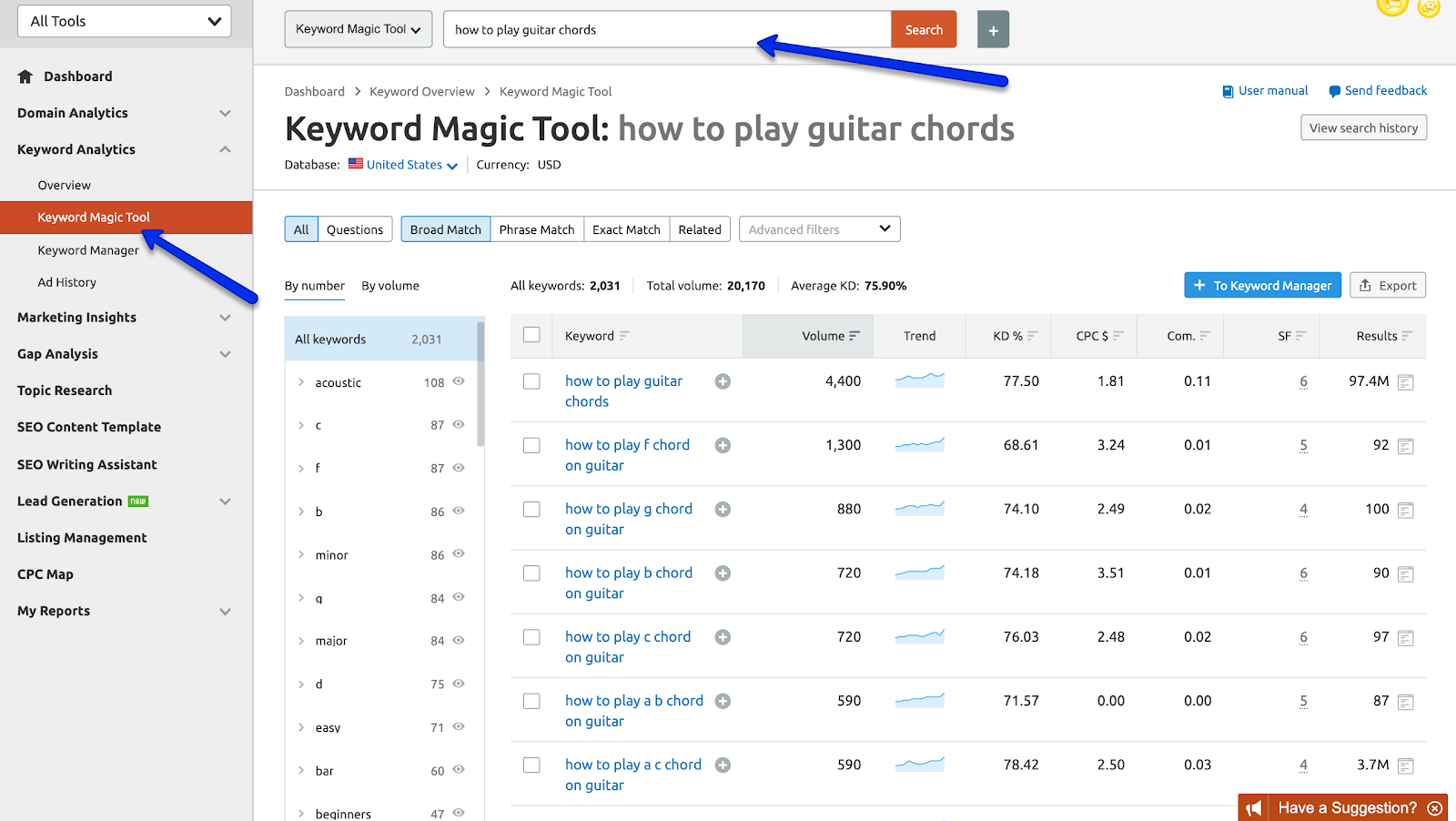Click the SF column sort icon
1456x821 pixels.
click(x=1301, y=336)
